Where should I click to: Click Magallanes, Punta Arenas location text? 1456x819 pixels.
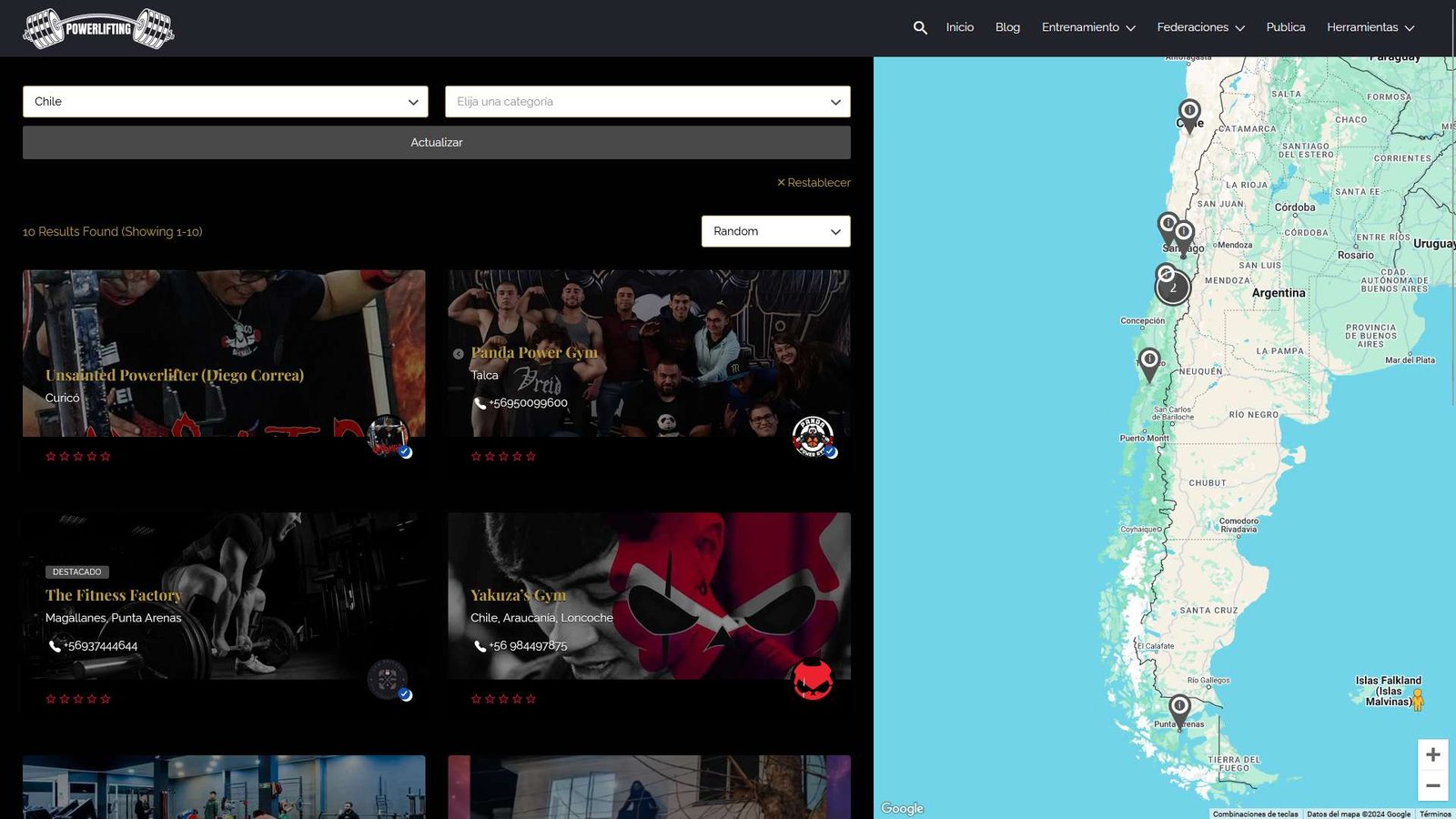[x=114, y=618]
